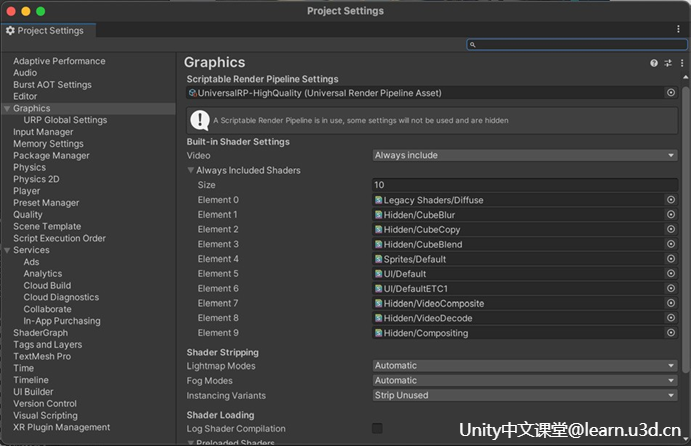Open object picker for Element 4 shader
This screenshot has width=691, height=446.
[x=671, y=259]
